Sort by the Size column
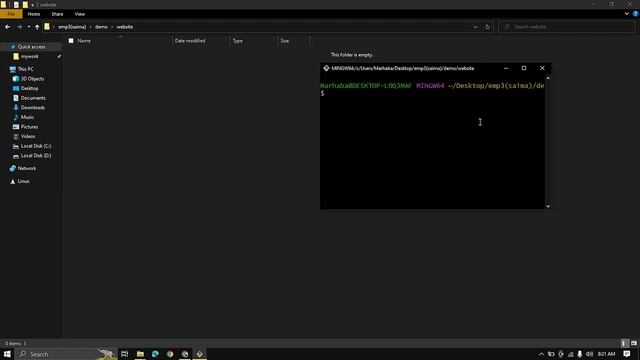Screen dimensions: 640x360 [284, 41]
